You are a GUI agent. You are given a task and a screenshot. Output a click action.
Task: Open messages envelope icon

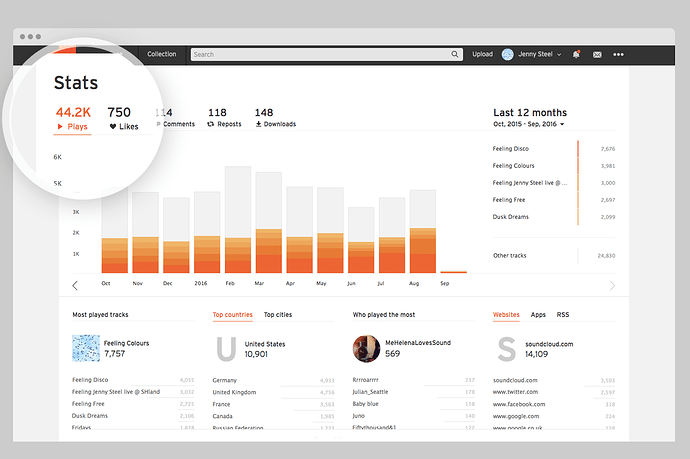coord(597,54)
